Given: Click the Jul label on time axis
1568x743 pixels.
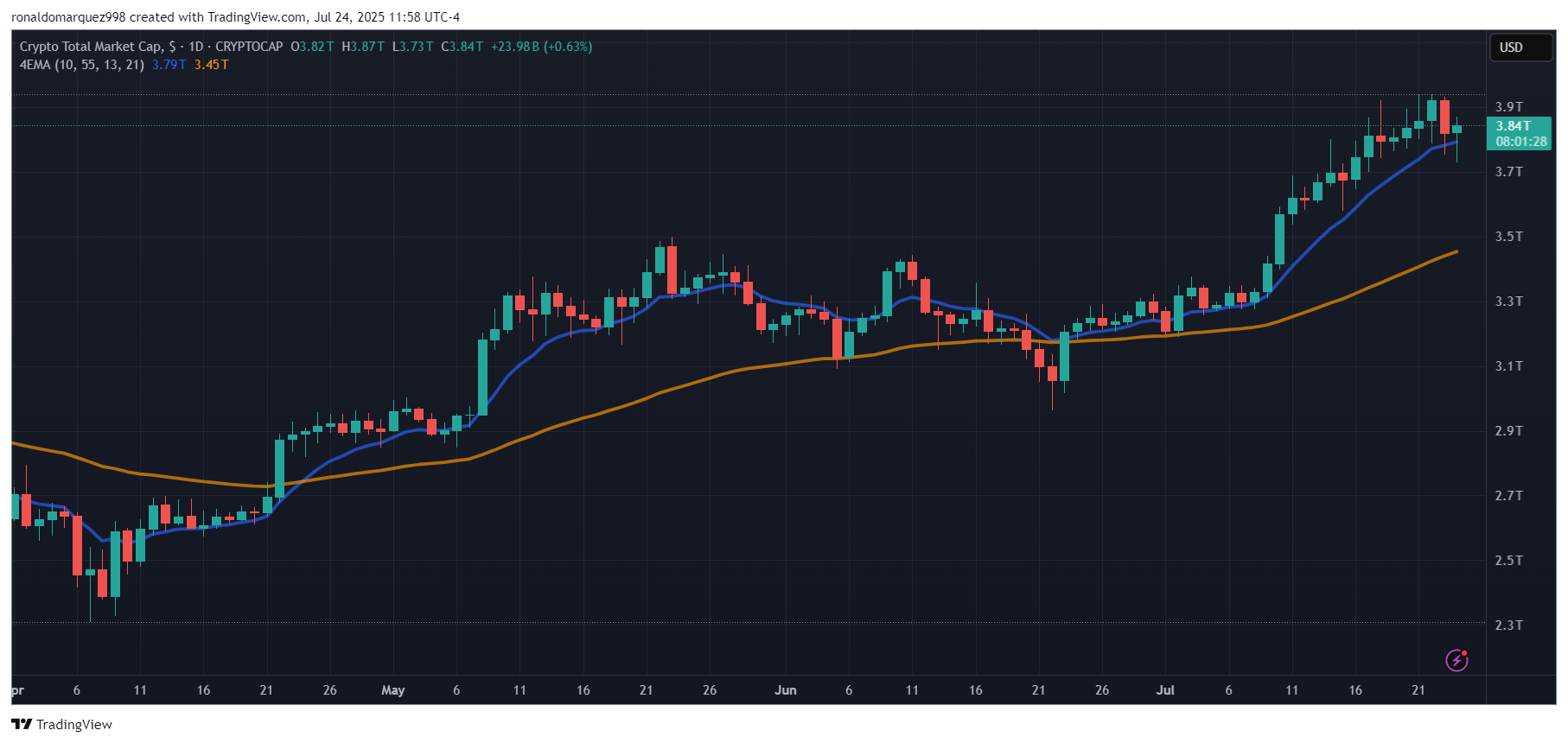Looking at the screenshot, I should pos(1165,690).
